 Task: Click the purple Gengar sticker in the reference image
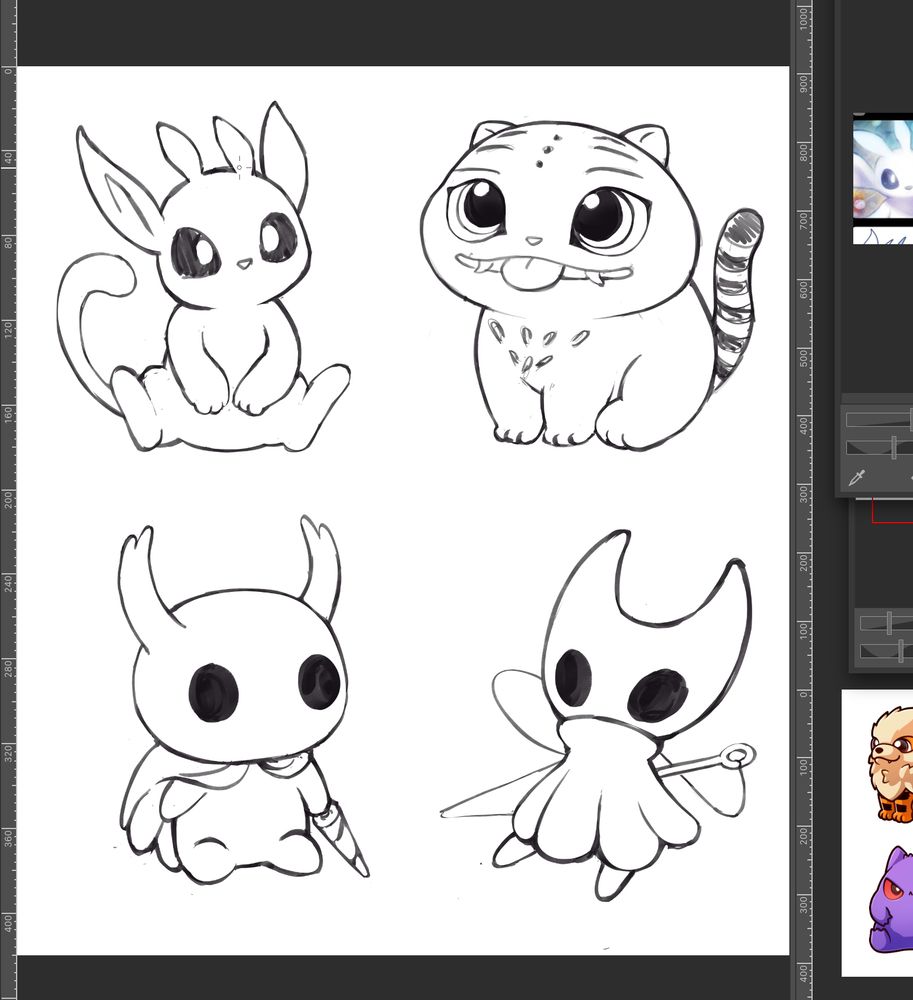pos(891,900)
